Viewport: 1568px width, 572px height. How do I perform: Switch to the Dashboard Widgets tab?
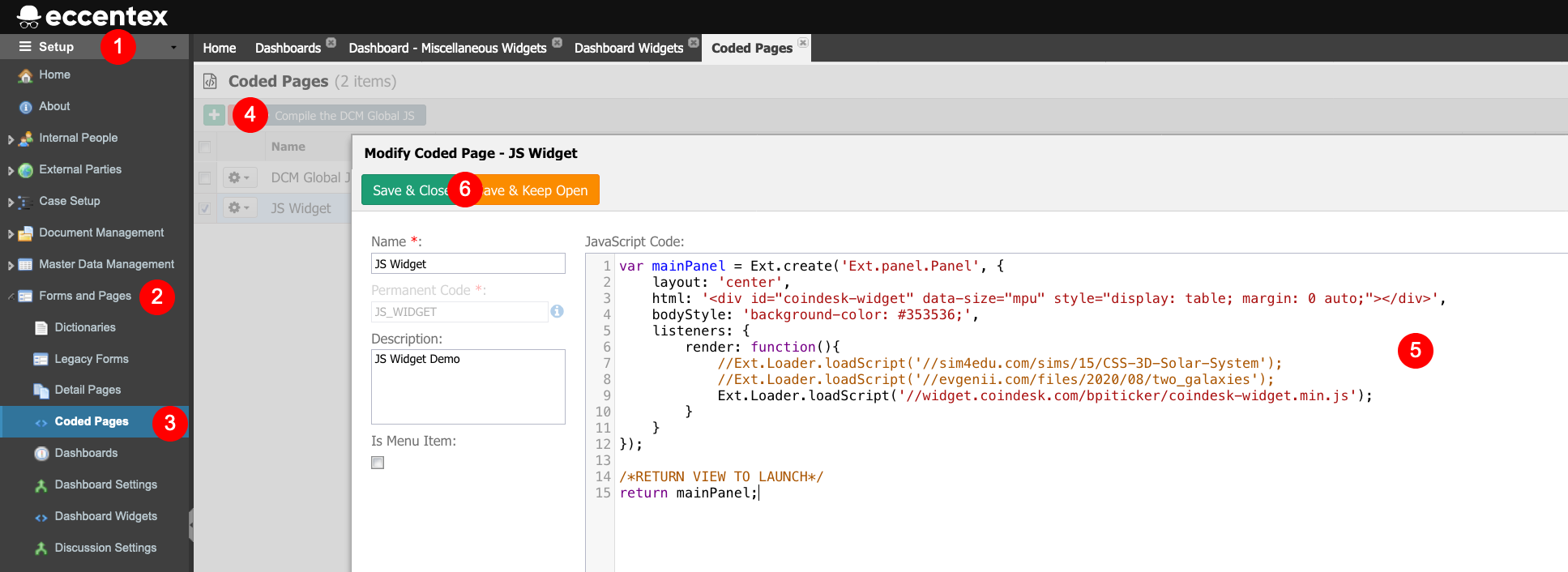click(629, 48)
